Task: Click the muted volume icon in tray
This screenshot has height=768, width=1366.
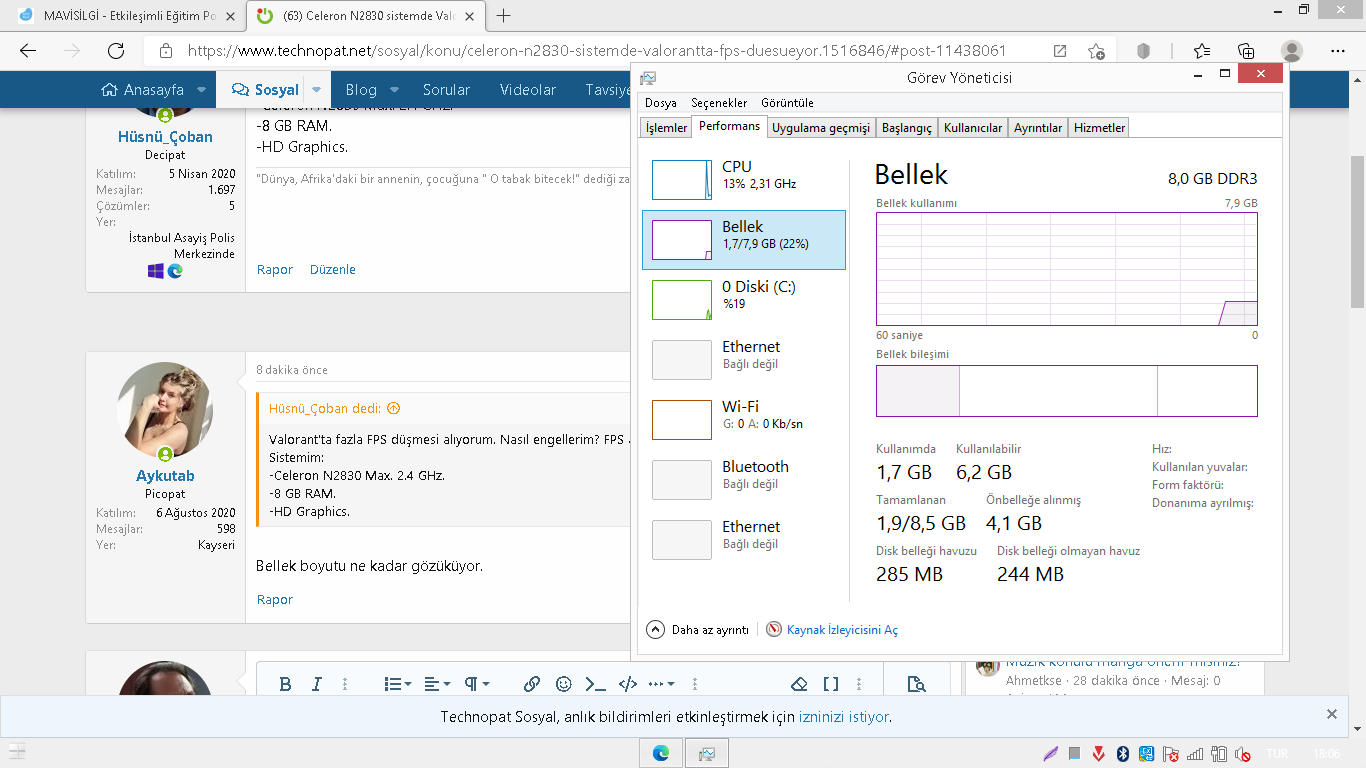Action: pyautogui.click(x=1243, y=753)
